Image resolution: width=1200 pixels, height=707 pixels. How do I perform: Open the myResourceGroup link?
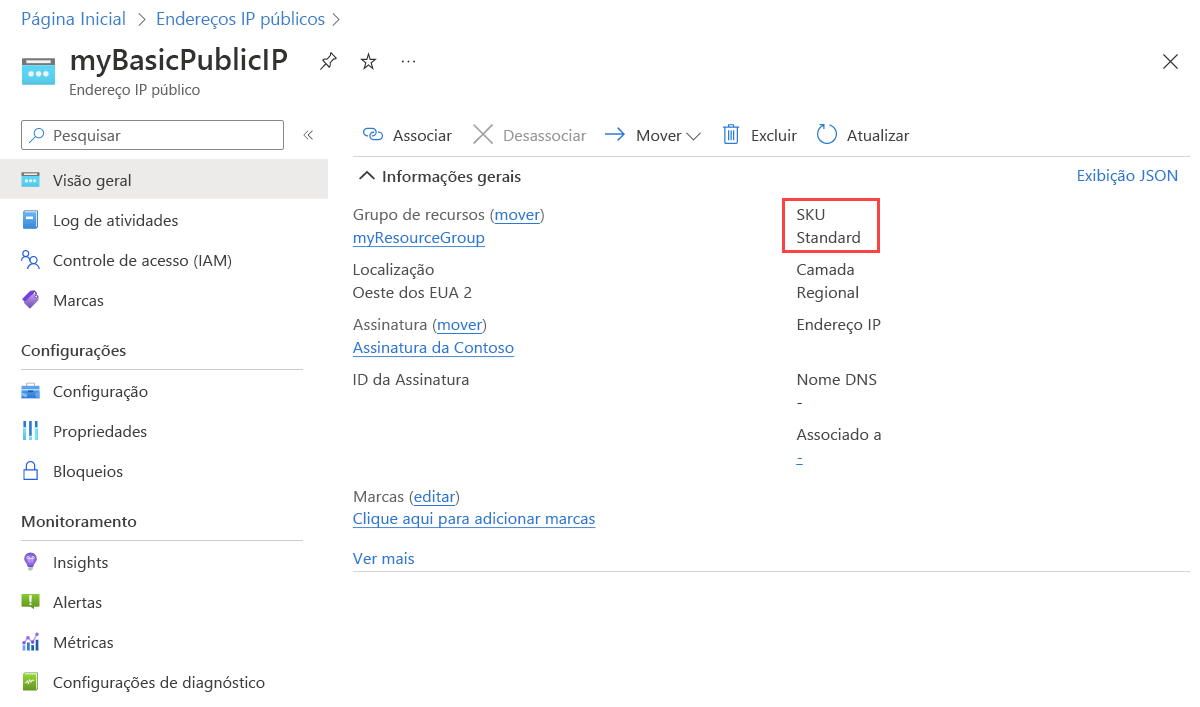point(418,238)
